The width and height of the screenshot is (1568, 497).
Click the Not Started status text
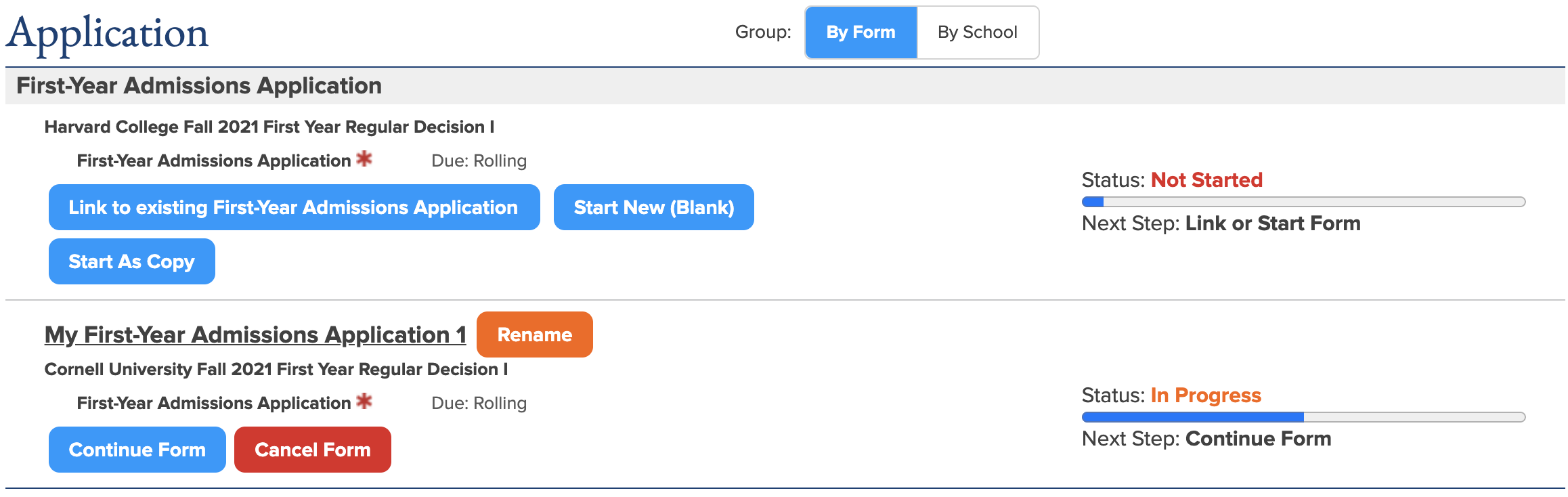pyautogui.click(x=1206, y=180)
